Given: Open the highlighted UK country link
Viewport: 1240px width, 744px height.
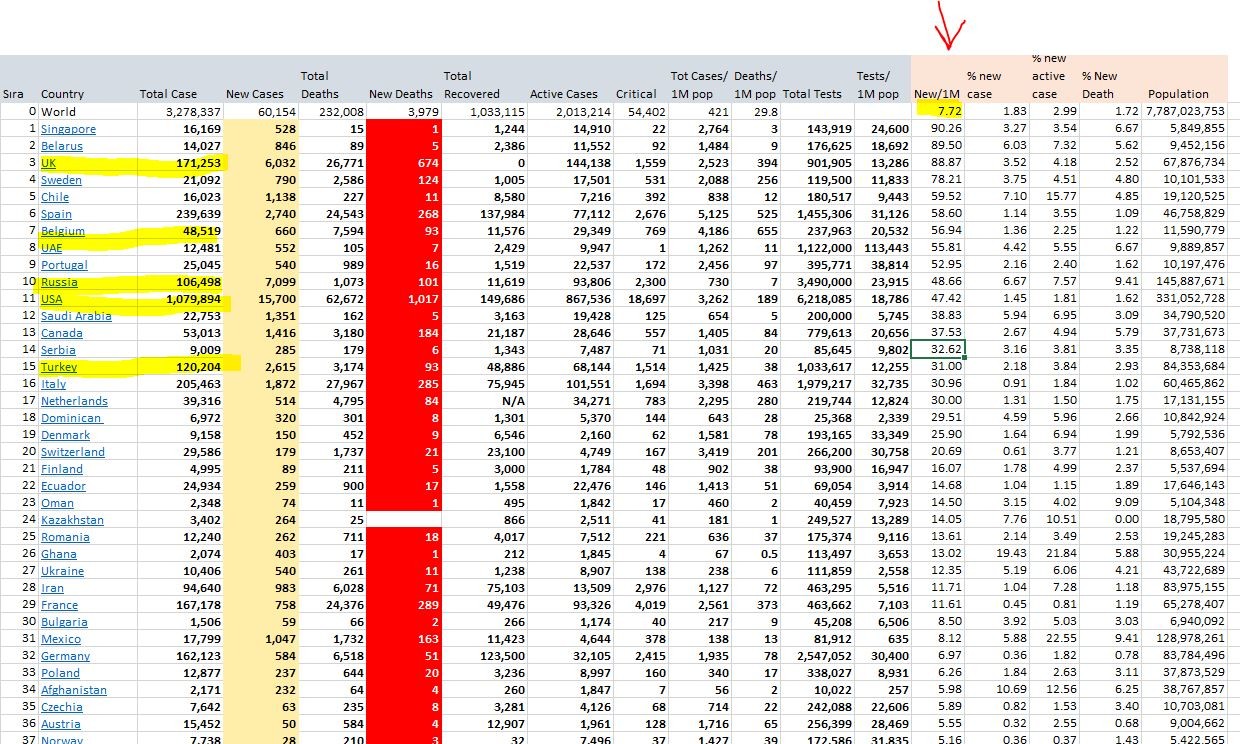Looking at the screenshot, I should (x=48, y=163).
